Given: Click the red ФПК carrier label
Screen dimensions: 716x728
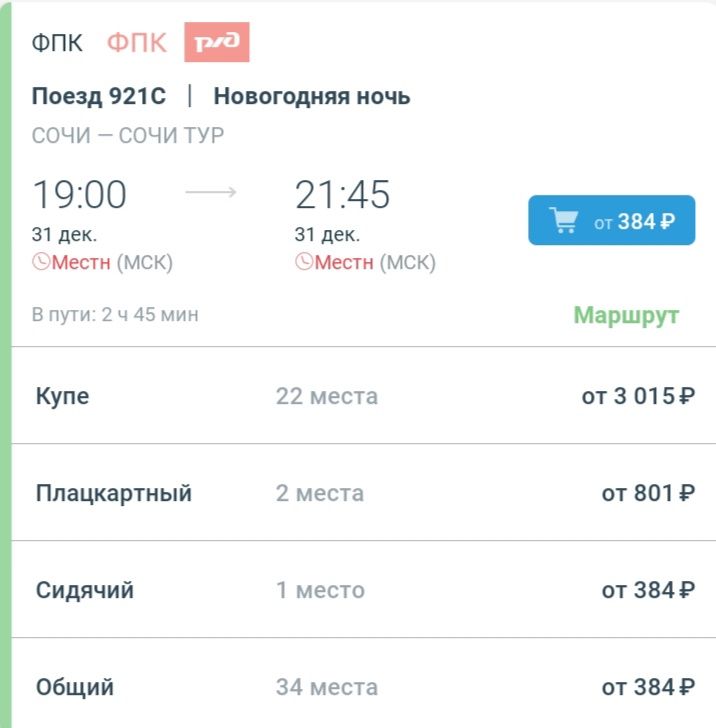Looking at the screenshot, I should coord(137,43).
